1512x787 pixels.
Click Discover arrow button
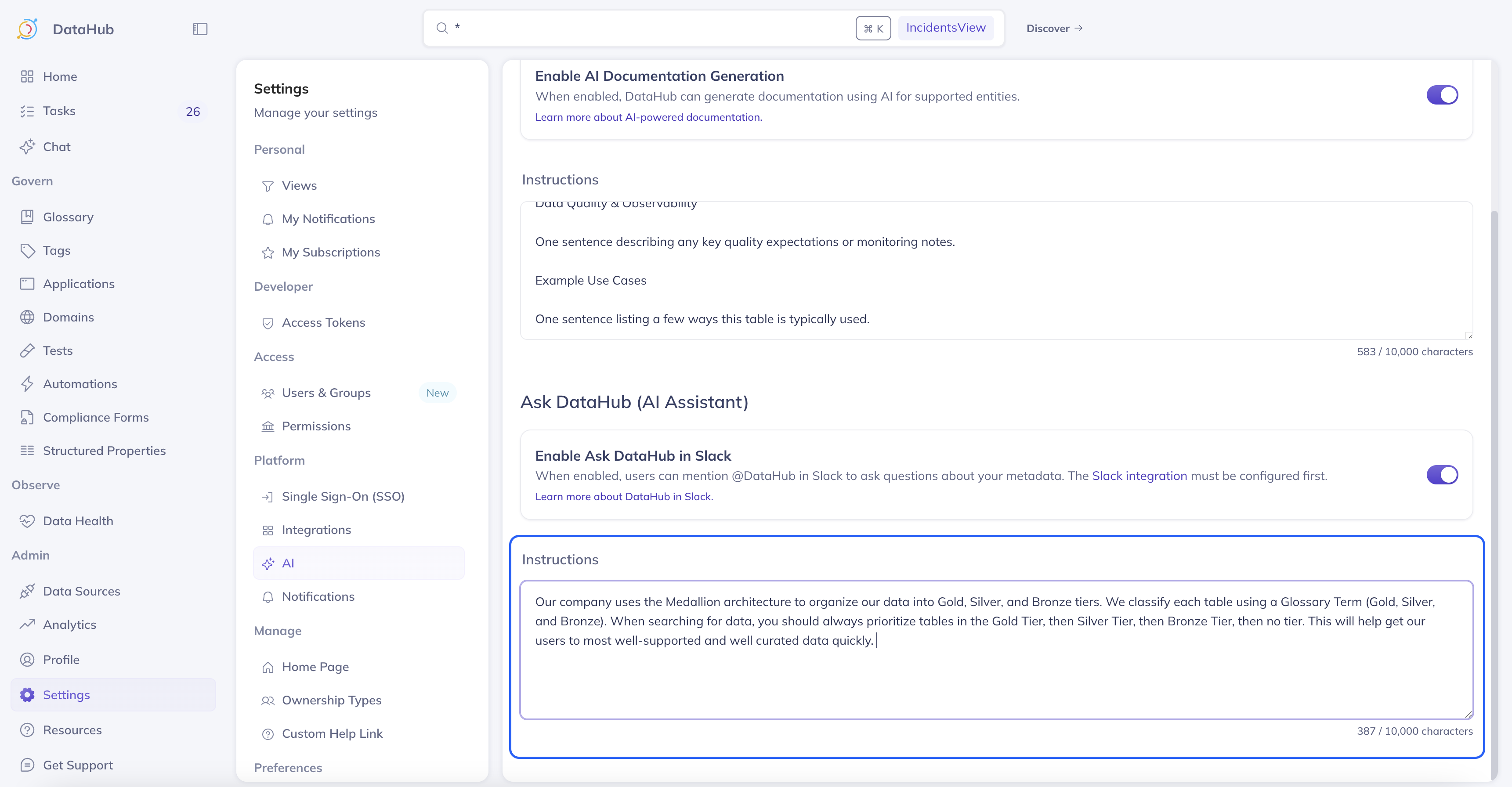point(1054,29)
